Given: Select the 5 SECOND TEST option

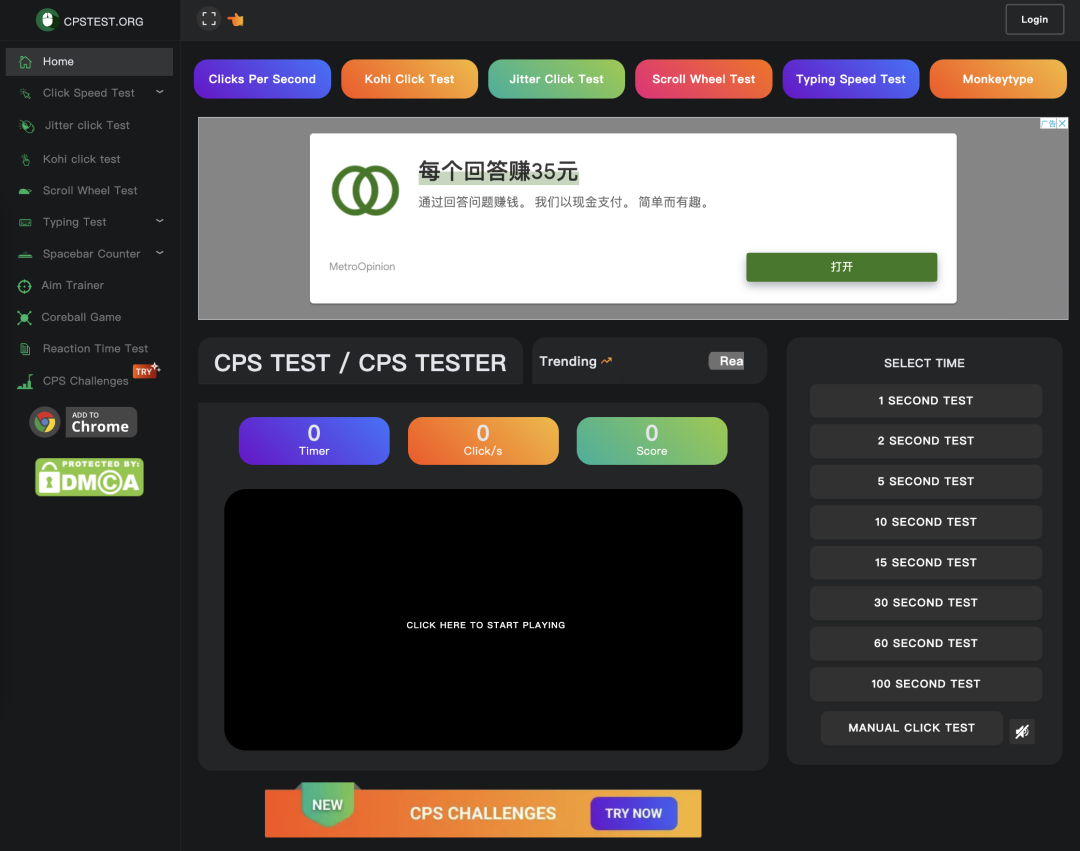Looking at the screenshot, I should pos(926,482).
